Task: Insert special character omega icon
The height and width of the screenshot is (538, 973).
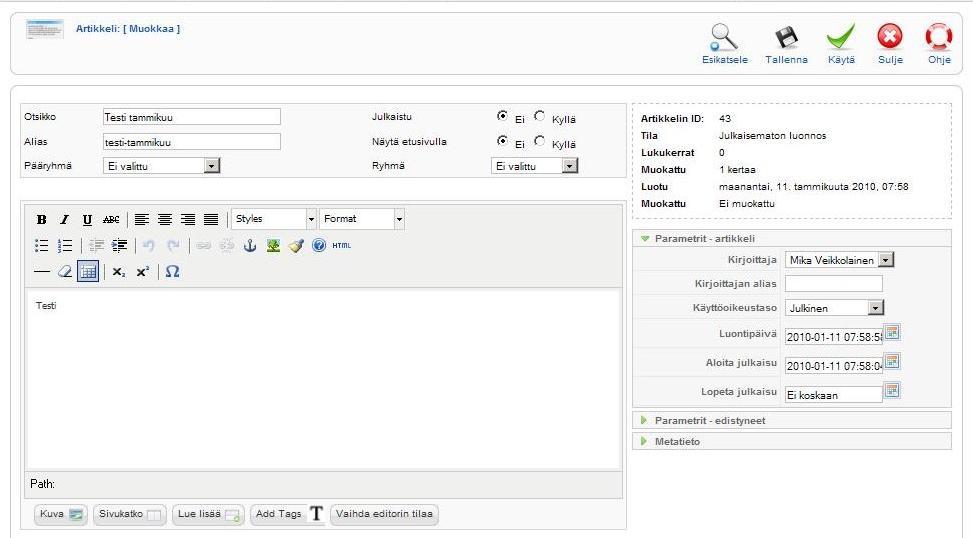Action: [x=173, y=272]
